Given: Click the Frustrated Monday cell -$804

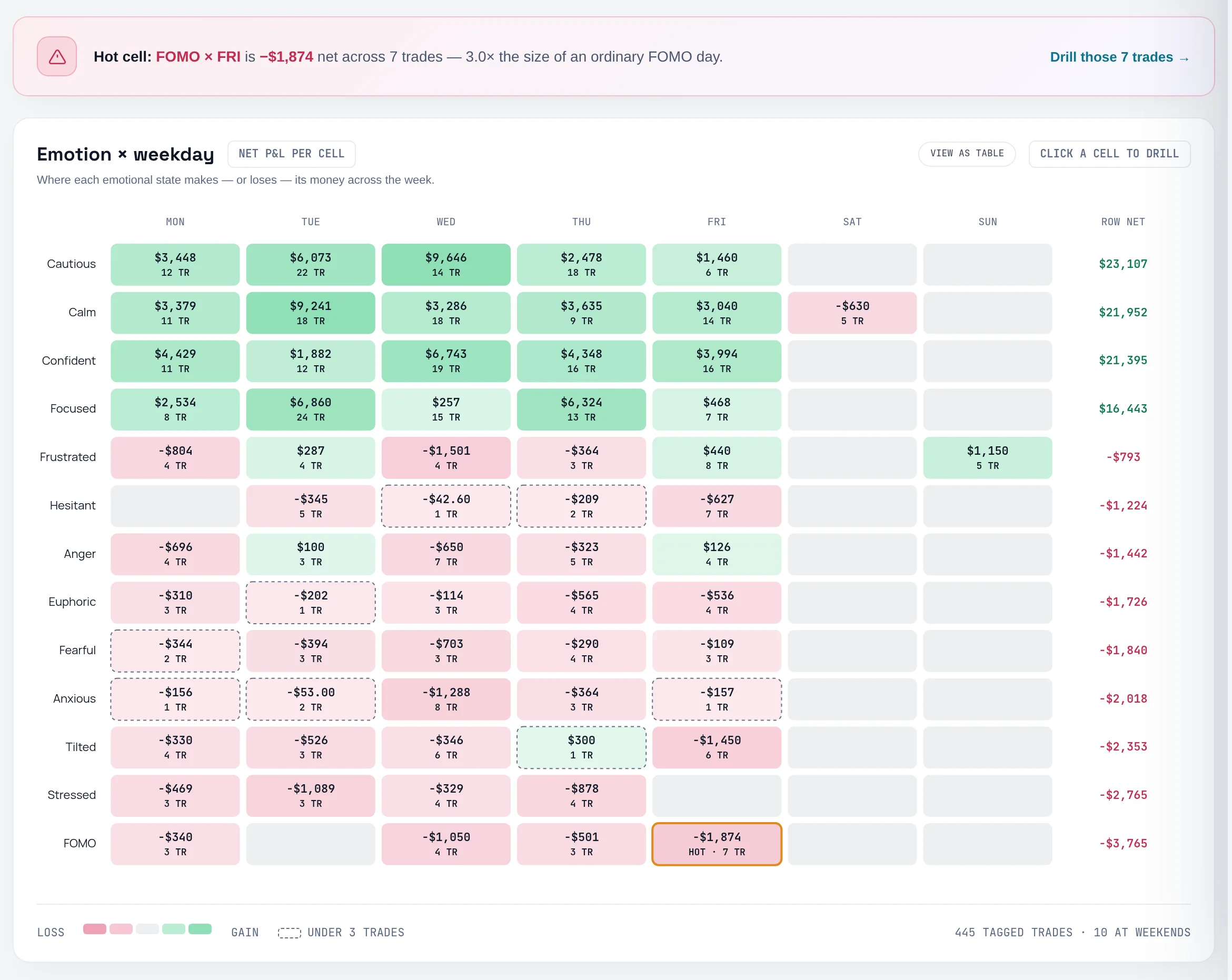Looking at the screenshot, I should click(x=175, y=457).
